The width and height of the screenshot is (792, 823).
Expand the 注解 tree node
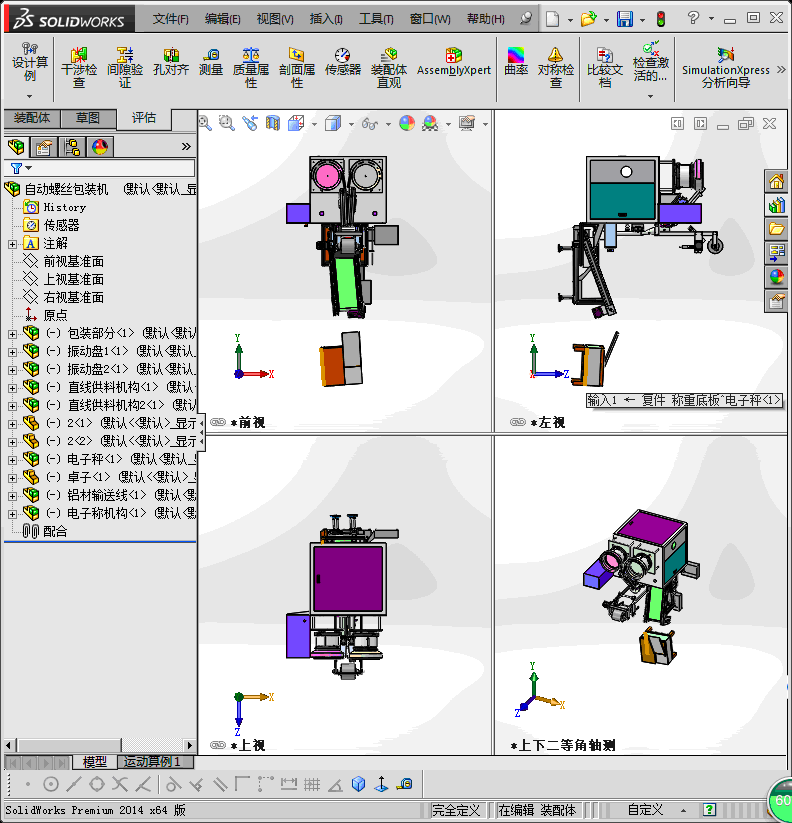coord(13,244)
